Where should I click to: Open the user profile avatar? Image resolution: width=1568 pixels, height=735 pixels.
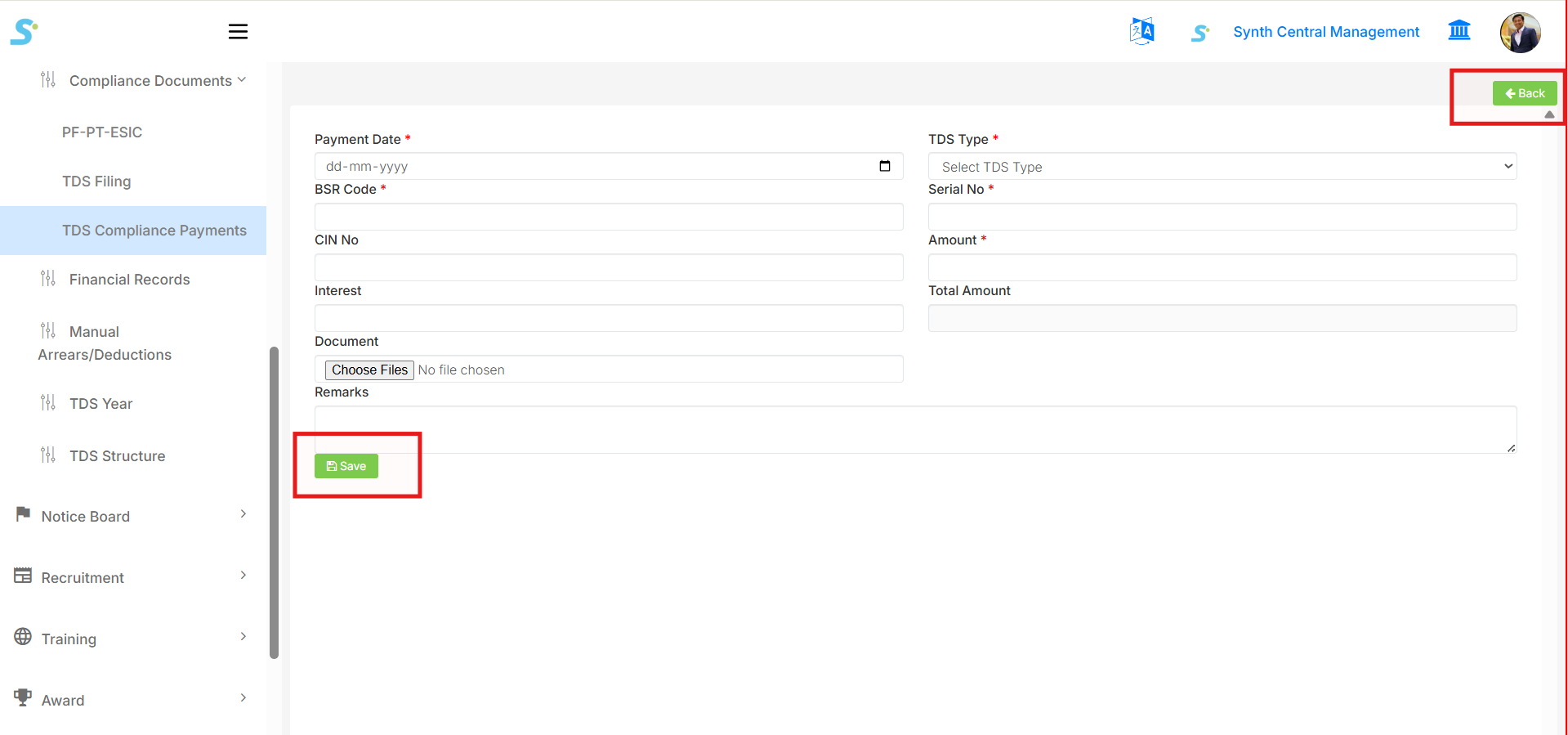click(1519, 33)
